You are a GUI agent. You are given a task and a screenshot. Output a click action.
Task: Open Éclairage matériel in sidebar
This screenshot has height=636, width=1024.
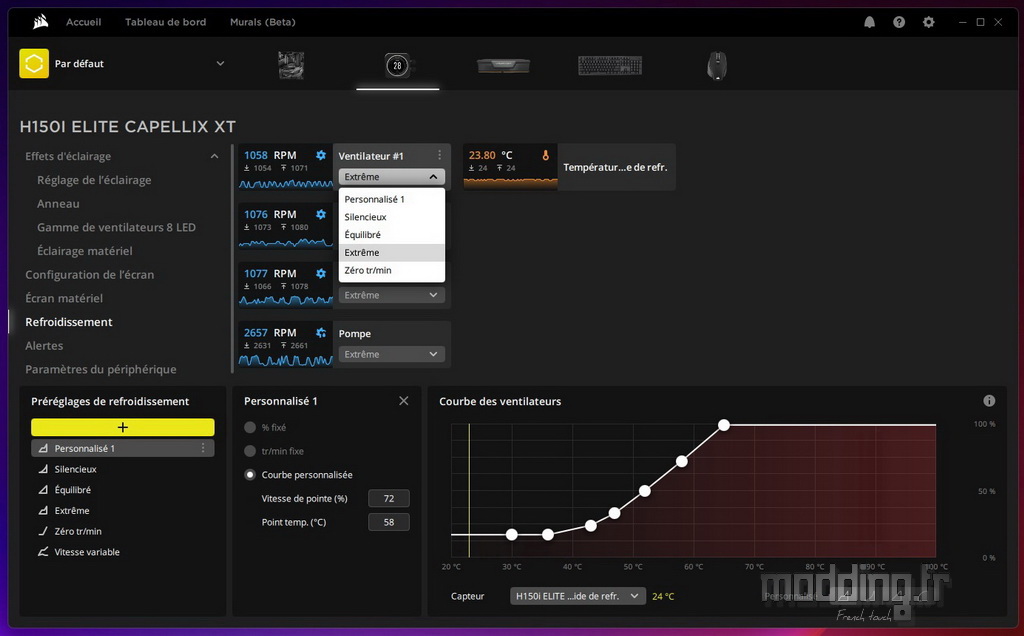point(84,251)
